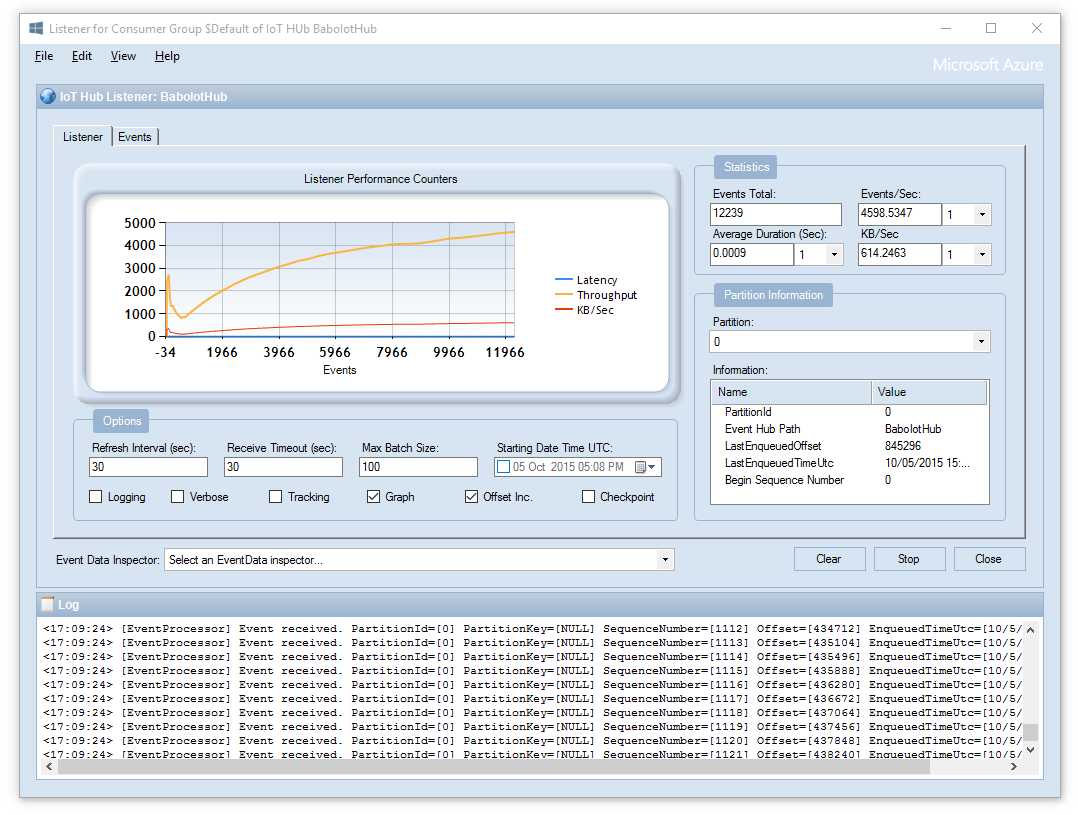Screen dimensions: 1078x815
Task: Click log line with SequenceNumber=[1120]
Action: pyautogui.click(x=532, y=741)
